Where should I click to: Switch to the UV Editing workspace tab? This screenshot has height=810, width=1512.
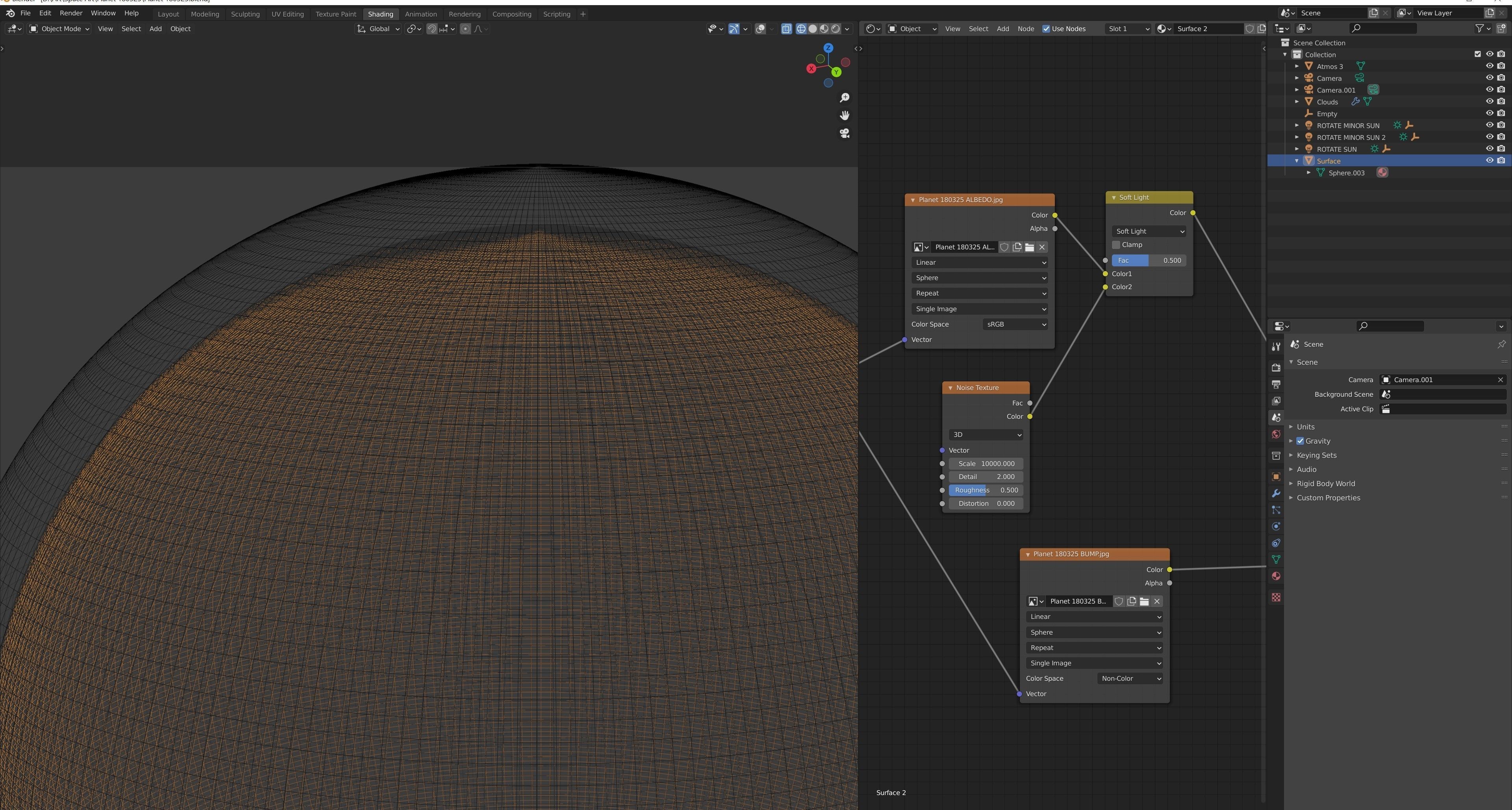click(x=287, y=14)
